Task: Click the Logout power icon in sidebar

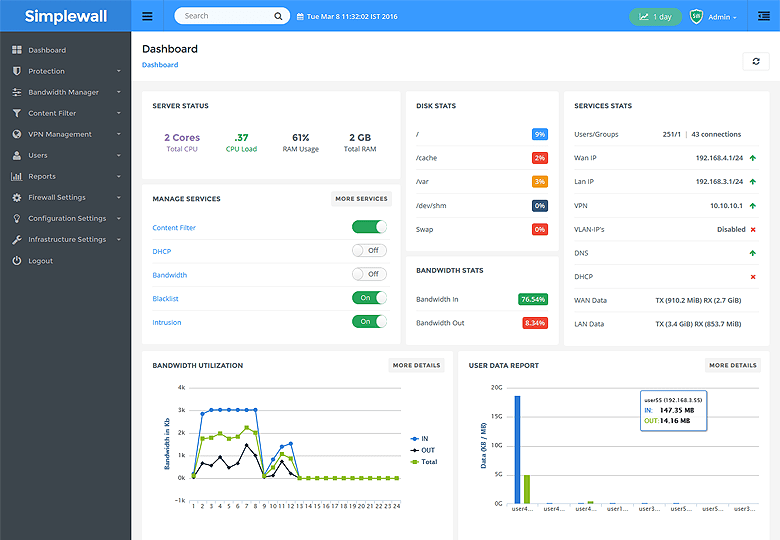Action: pos(17,261)
